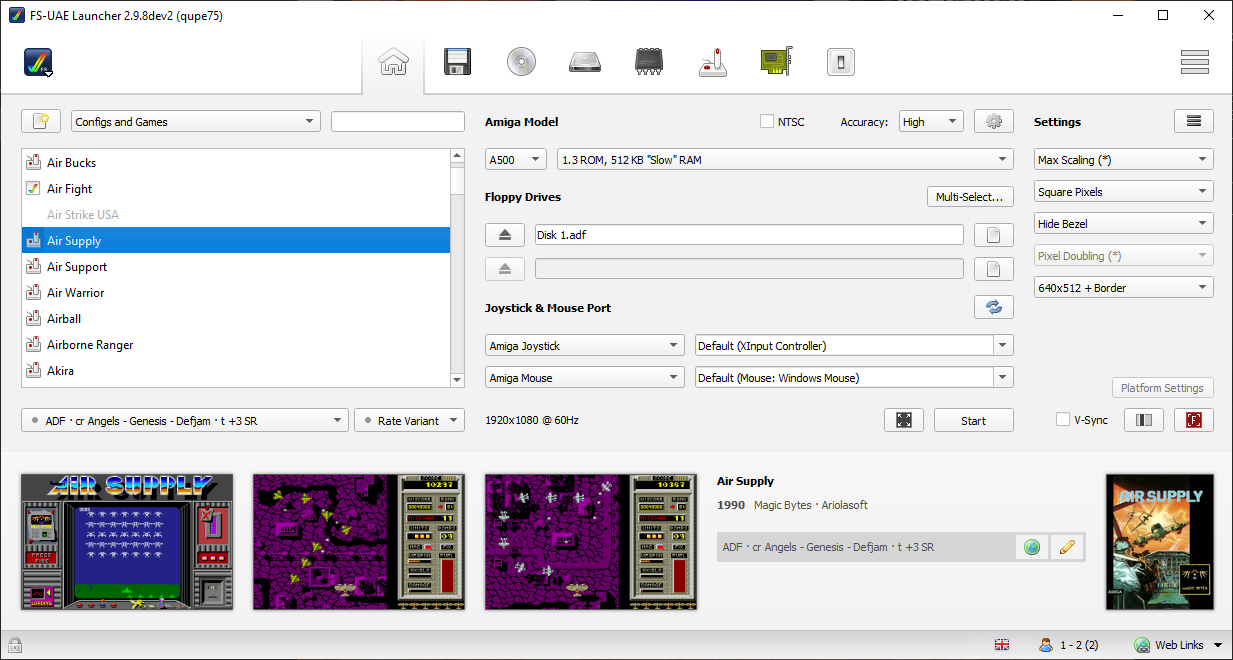
Task: Open the Air Supply box cover art
Action: point(1160,542)
